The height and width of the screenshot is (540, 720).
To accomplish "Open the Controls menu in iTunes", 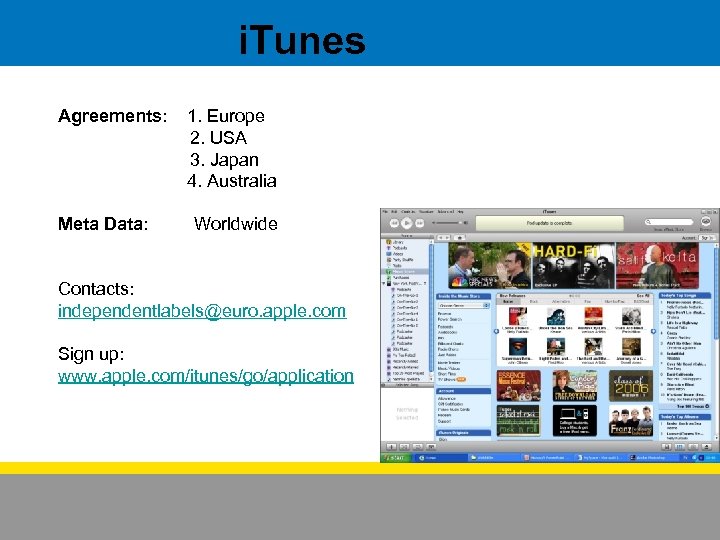I will pos(408,212).
